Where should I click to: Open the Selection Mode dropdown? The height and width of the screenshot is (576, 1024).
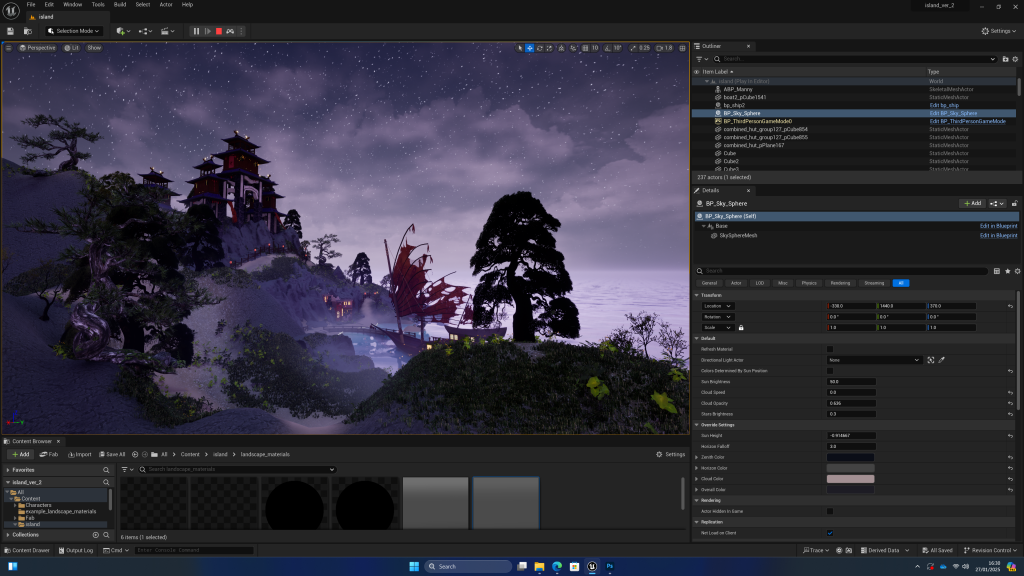[x=74, y=31]
